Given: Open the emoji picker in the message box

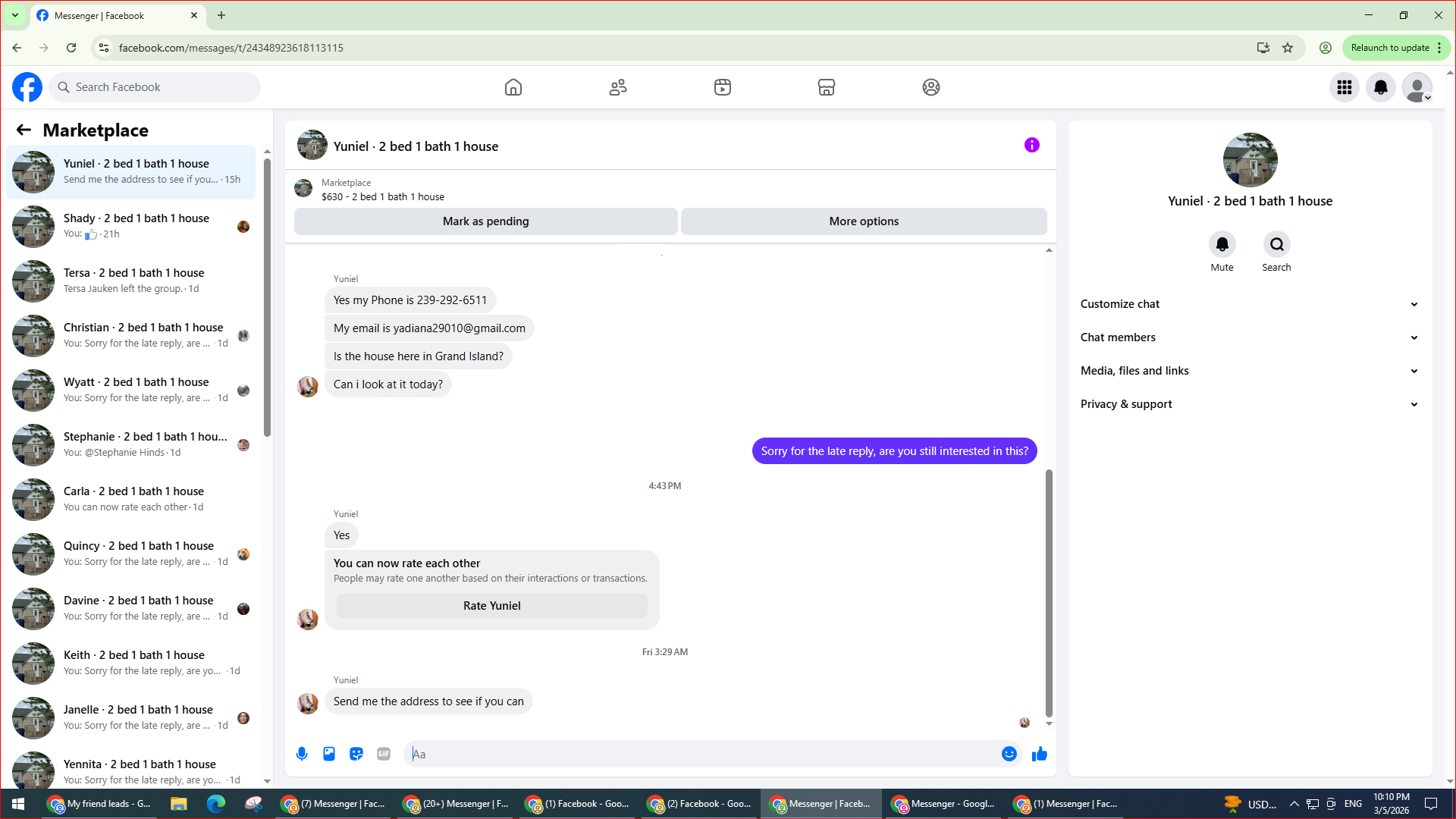Looking at the screenshot, I should [1009, 754].
